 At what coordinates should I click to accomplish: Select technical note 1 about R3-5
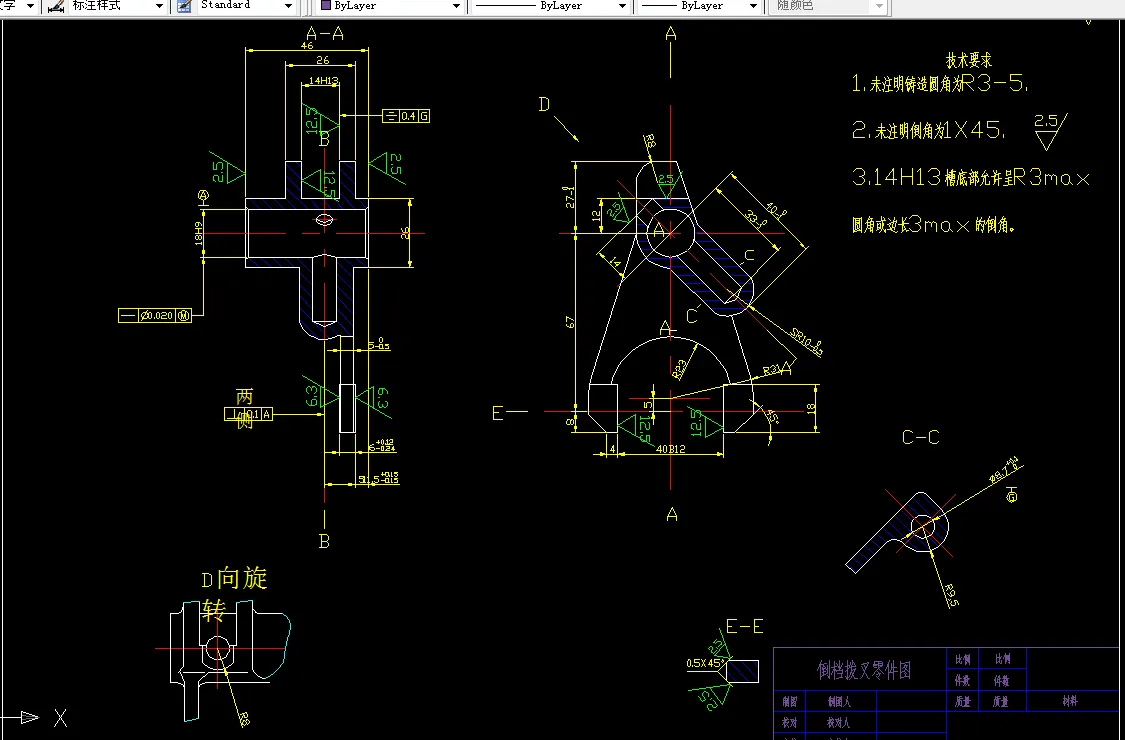[941, 83]
